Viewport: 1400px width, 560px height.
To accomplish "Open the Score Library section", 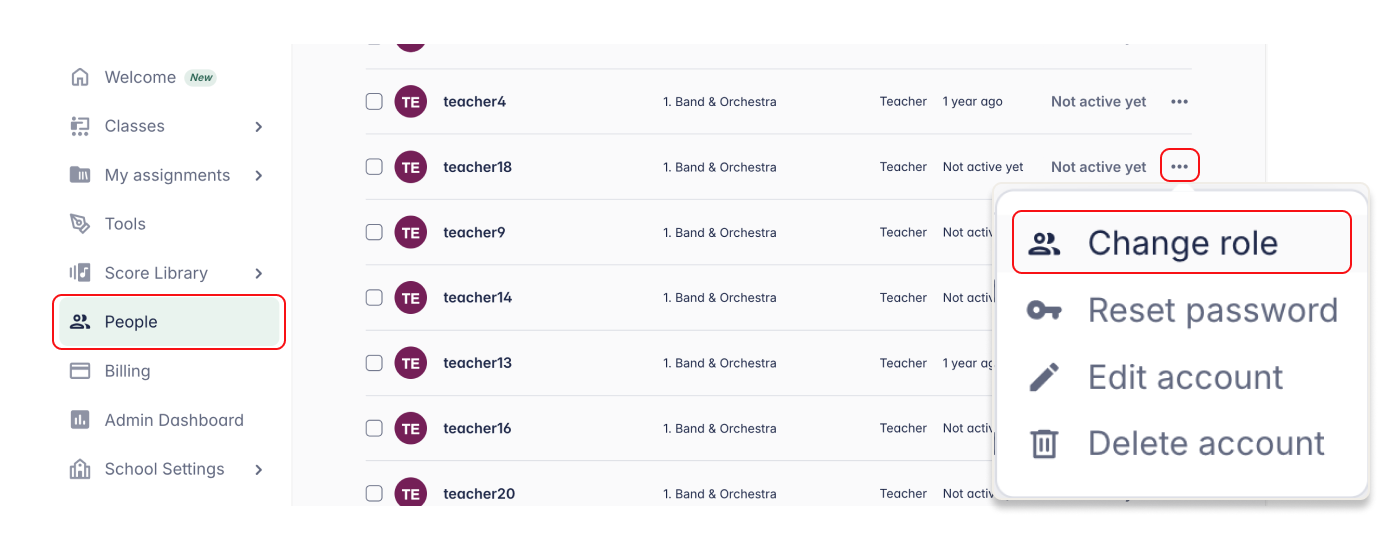I will click(x=156, y=273).
